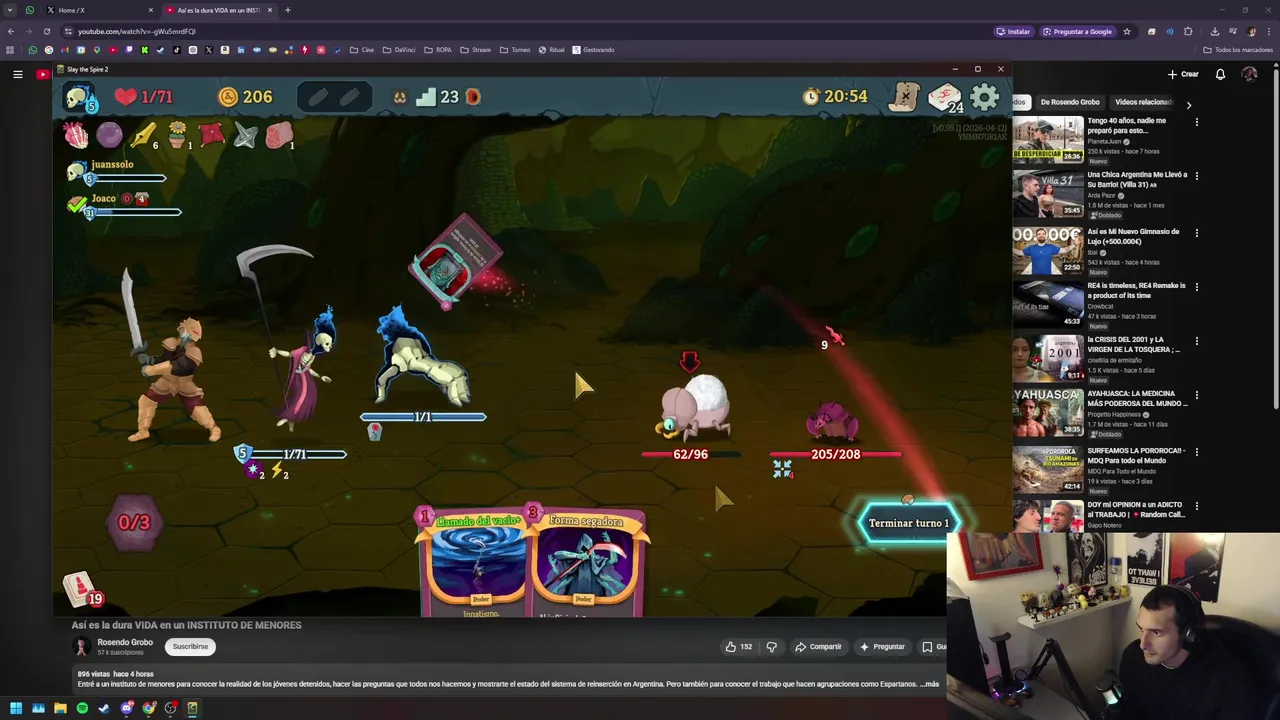Play the Llamado del vacío card

coord(476,563)
